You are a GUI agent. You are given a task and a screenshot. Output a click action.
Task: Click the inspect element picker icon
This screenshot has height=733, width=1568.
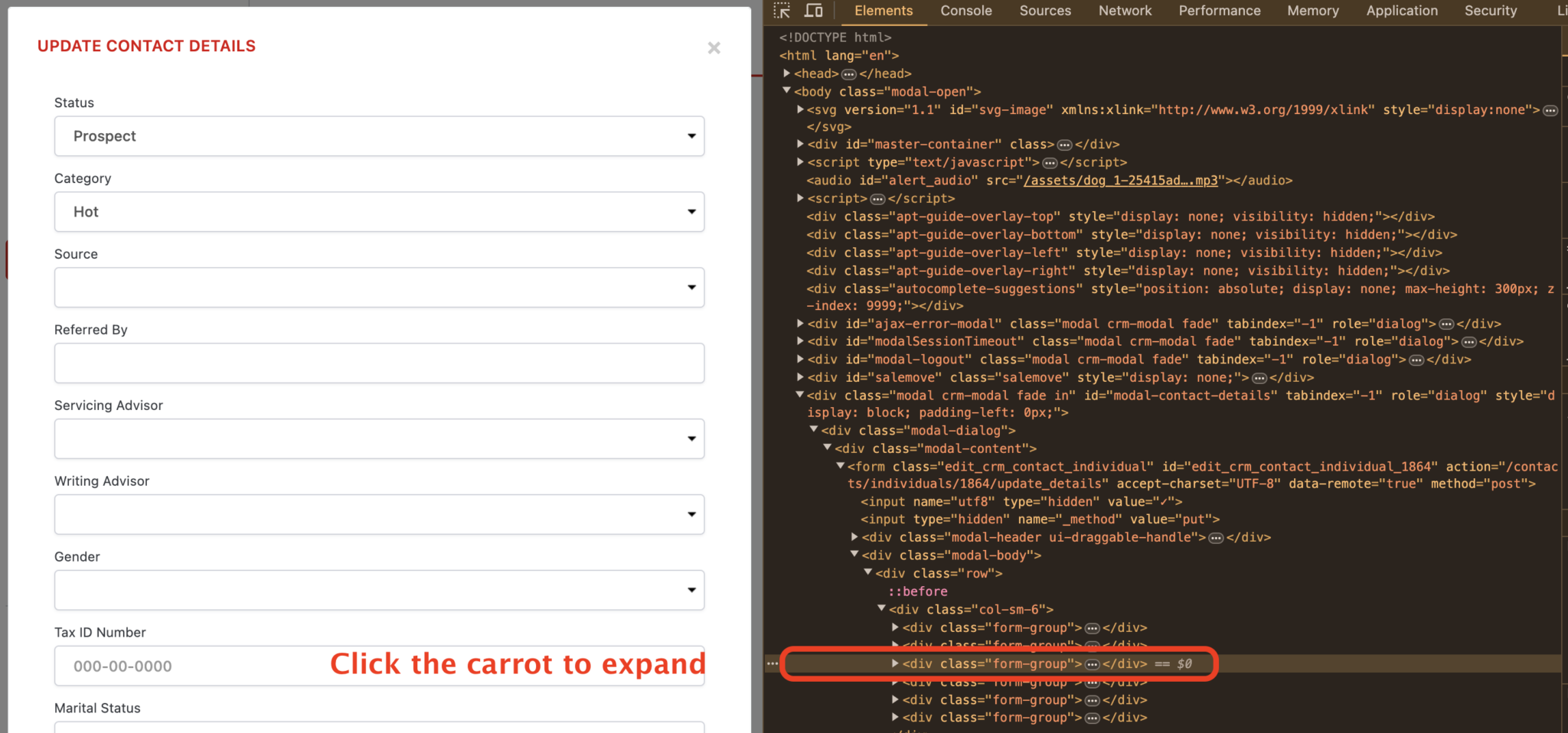point(782,11)
